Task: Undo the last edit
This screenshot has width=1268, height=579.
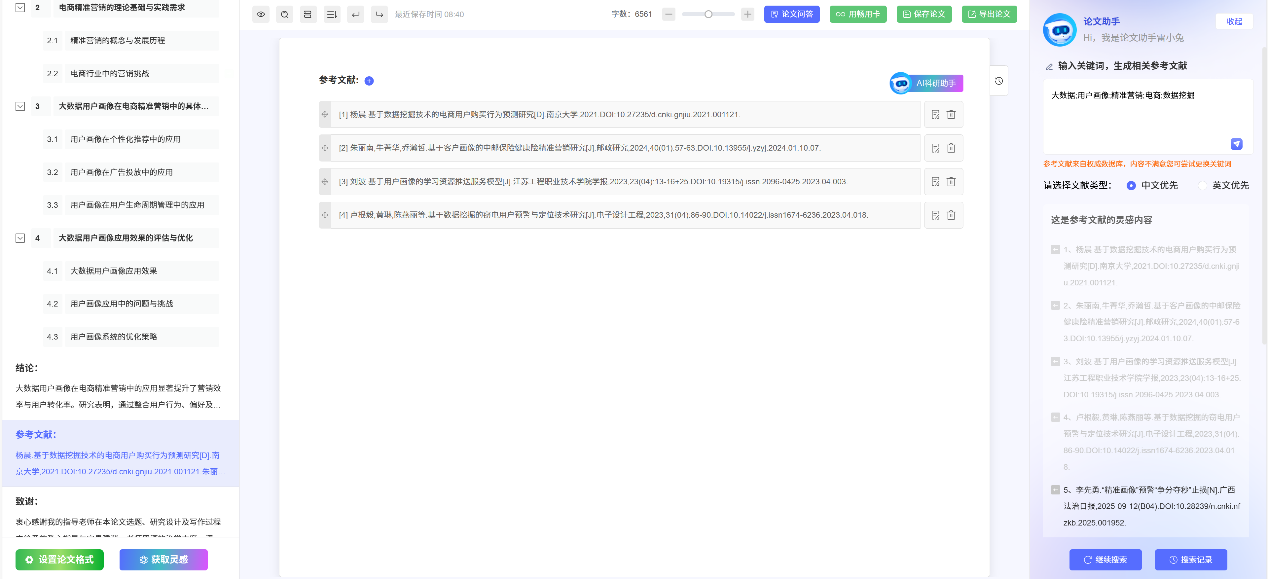Action: click(x=355, y=15)
